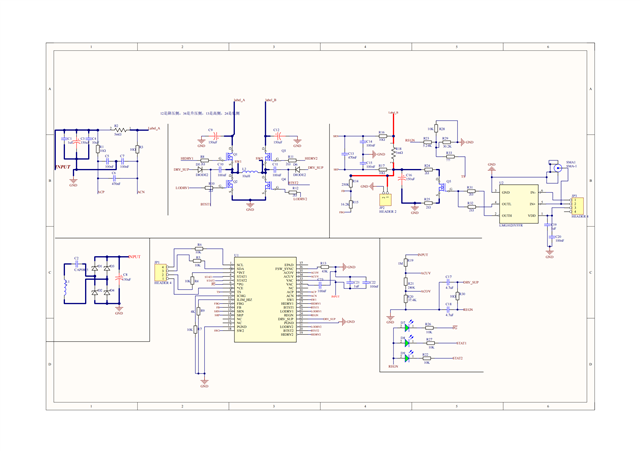The image size is (640, 452).
Task: Click the ACN net label
Action: click(x=141, y=192)
